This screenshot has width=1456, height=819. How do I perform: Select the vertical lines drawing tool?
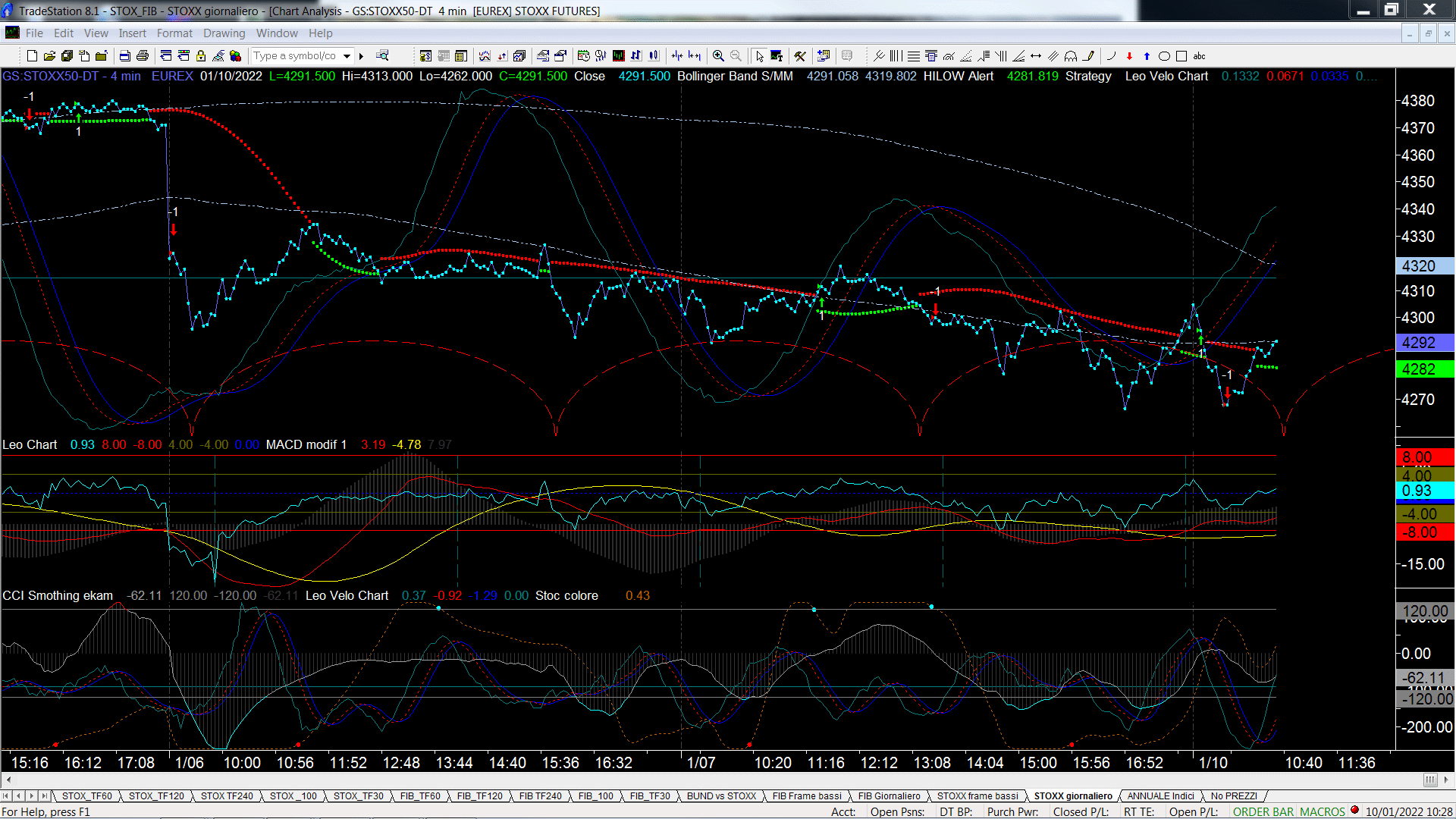pyautogui.click(x=896, y=56)
